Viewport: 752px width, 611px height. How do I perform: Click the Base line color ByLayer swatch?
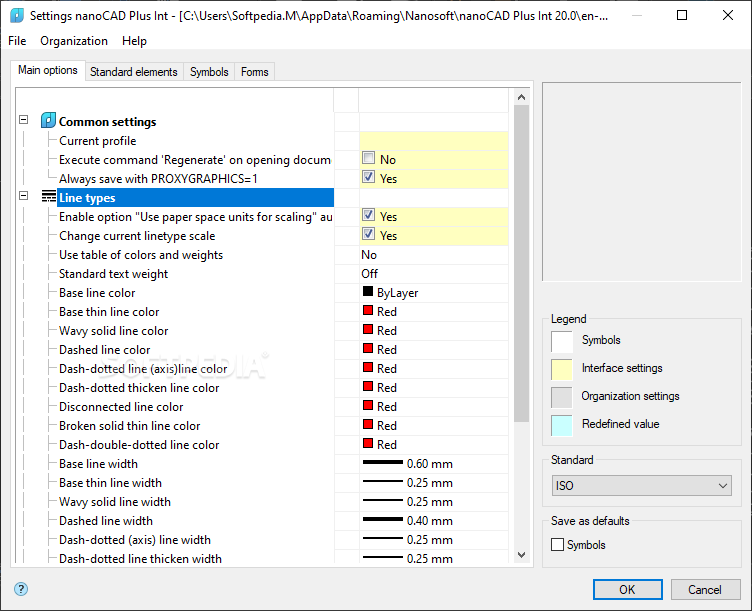(x=368, y=291)
